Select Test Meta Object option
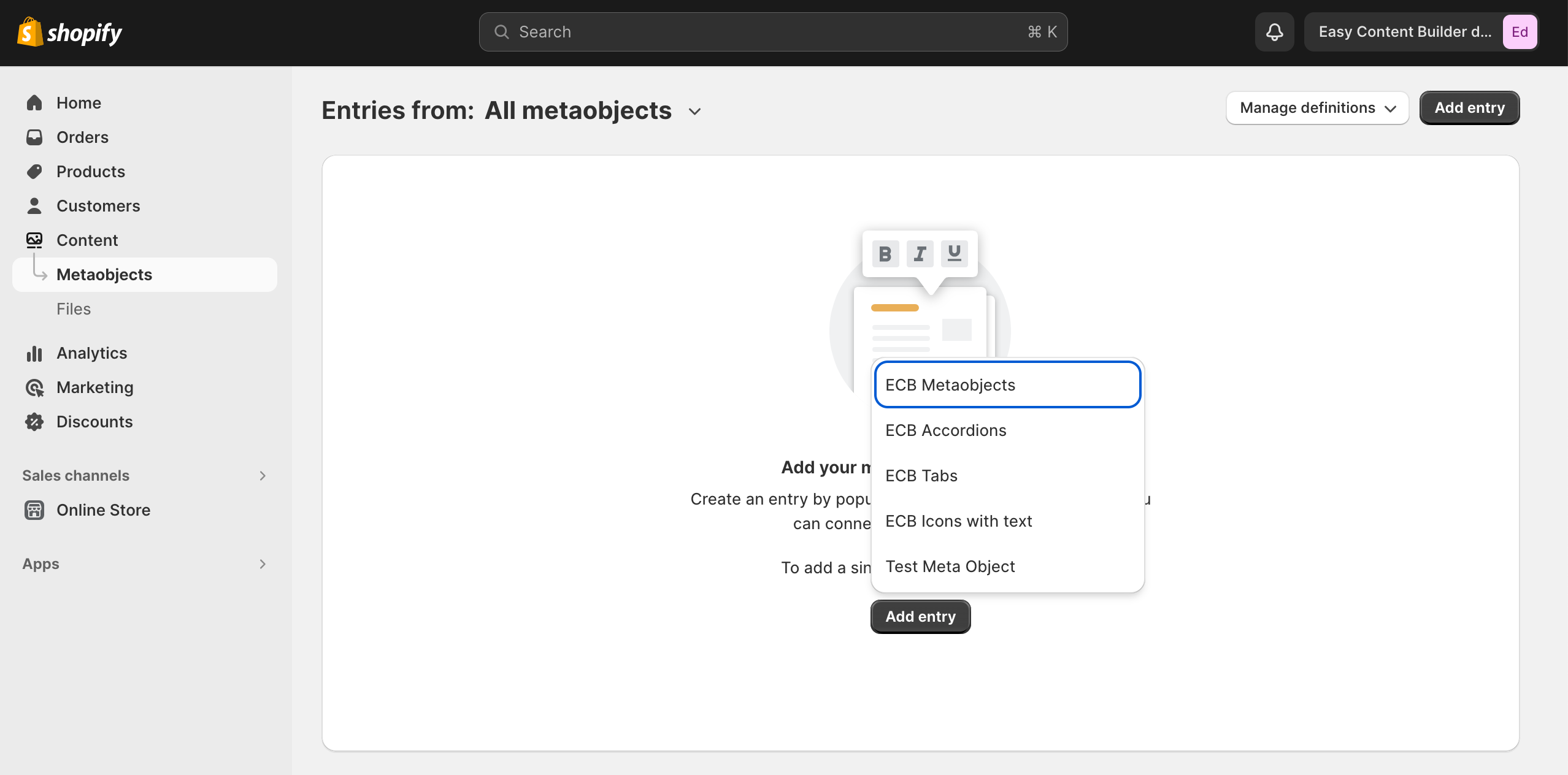Image resolution: width=1568 pixels, height=775 pixels. (1007, 567)
